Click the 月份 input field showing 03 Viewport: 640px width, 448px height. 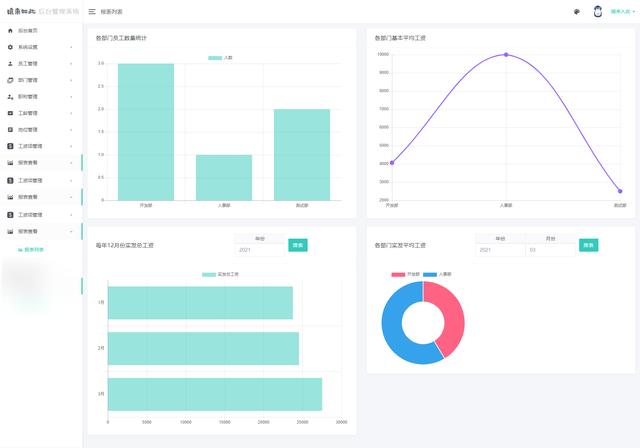click(550, 249)
